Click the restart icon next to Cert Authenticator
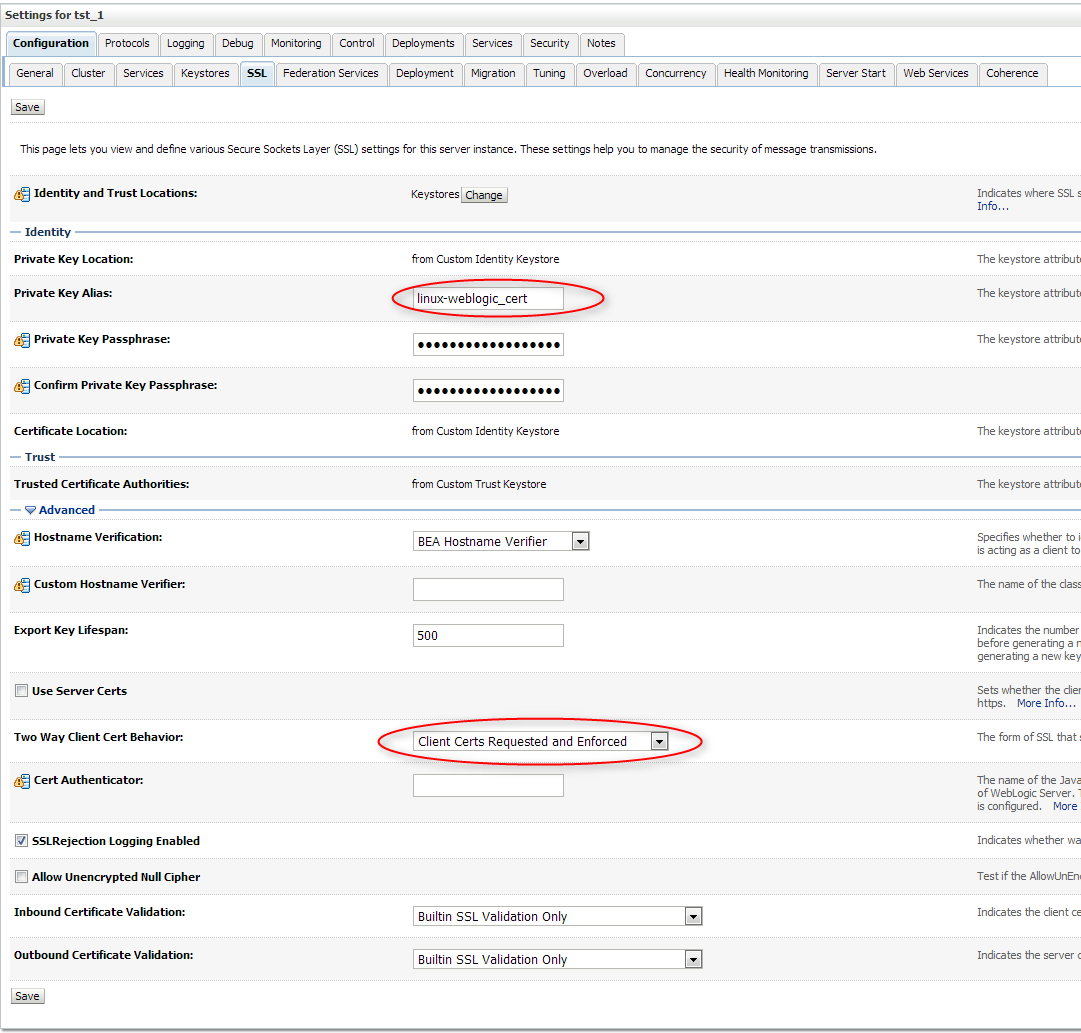The width and height of the screenshot is (1081, 1033). (21, 780)
